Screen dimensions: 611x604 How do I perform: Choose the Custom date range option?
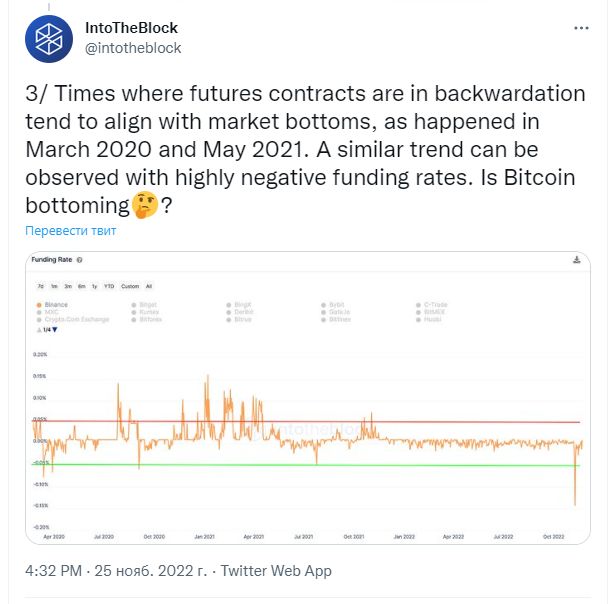[130, 285]
